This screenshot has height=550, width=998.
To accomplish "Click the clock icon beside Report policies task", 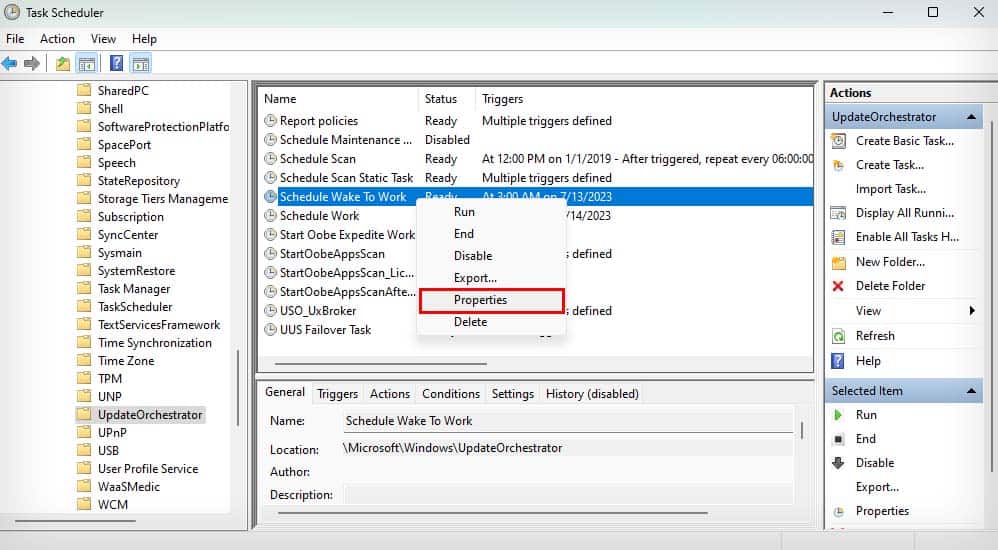I will [271, 120].
